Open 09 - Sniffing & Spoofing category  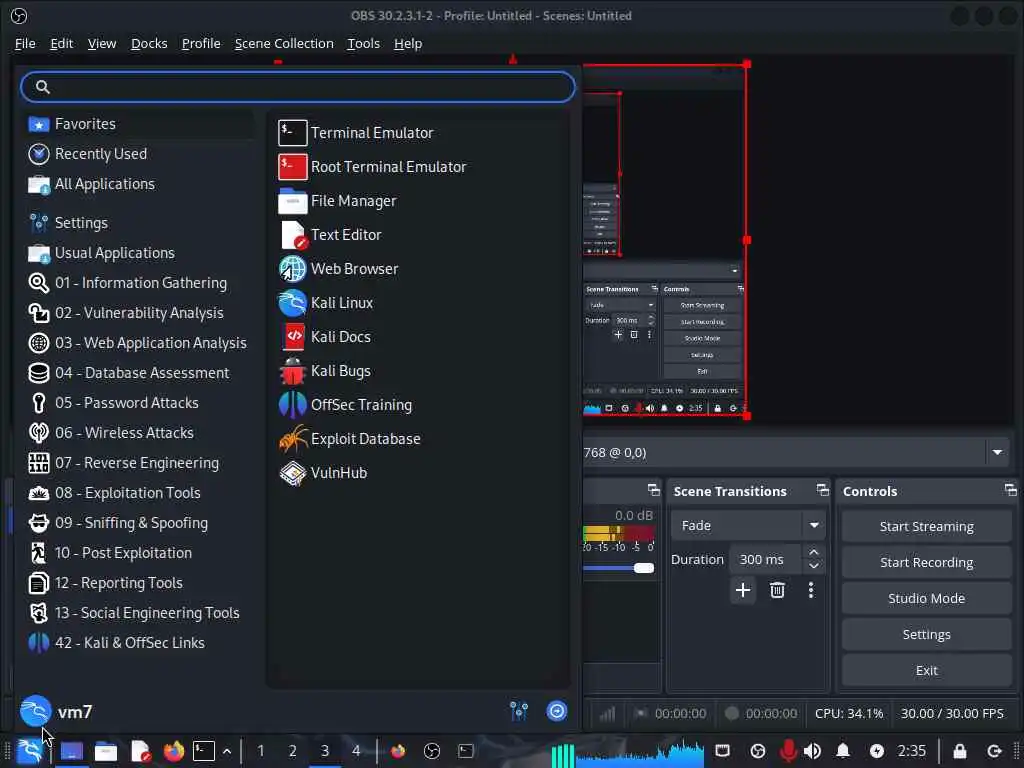click(138, 522)
